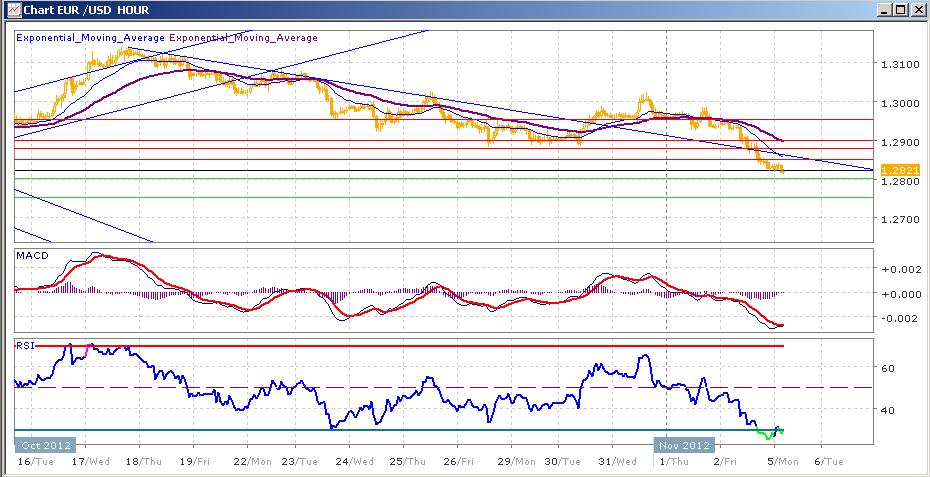Screen dimensions: 930x477
Task: Select the 31/Wed date on time axis
Action: [616, 461]
